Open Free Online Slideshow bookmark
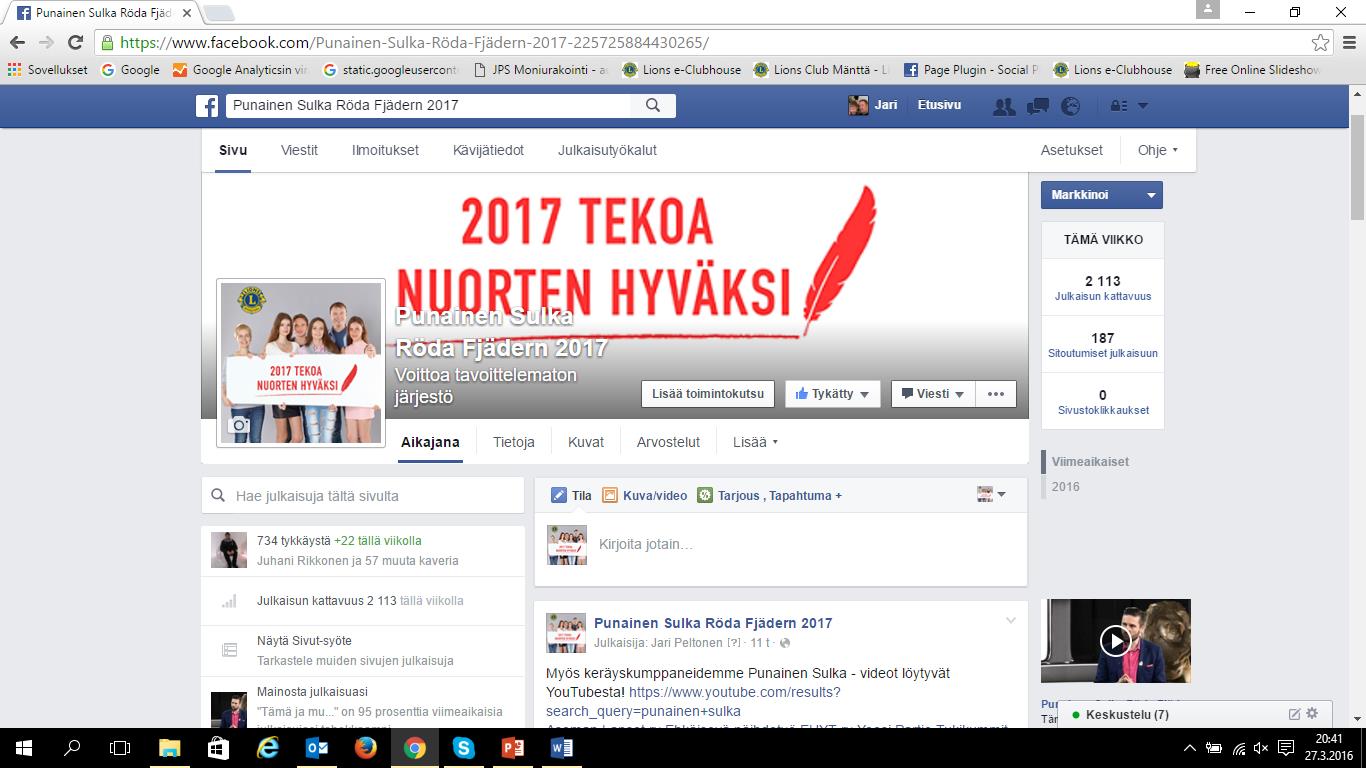The height and width of the screenshot is (768, 1366). pos(1253,70)
